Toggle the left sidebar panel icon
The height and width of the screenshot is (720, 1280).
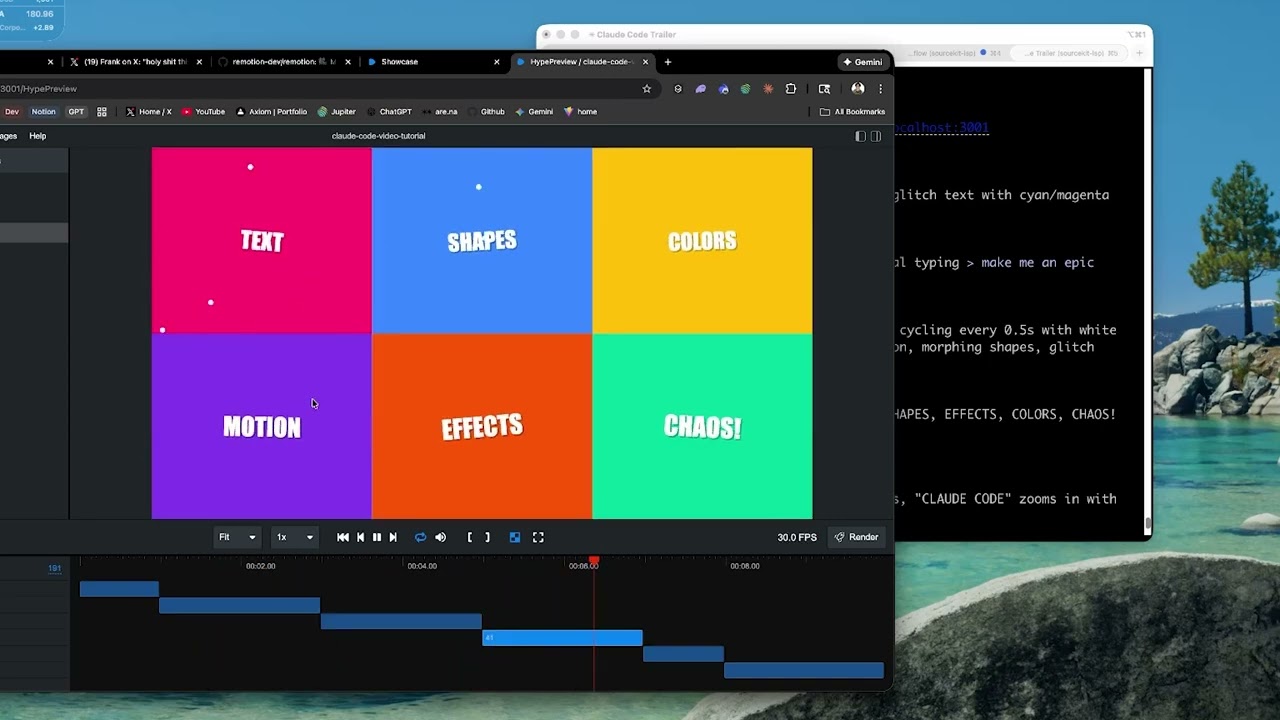(860, 136)
